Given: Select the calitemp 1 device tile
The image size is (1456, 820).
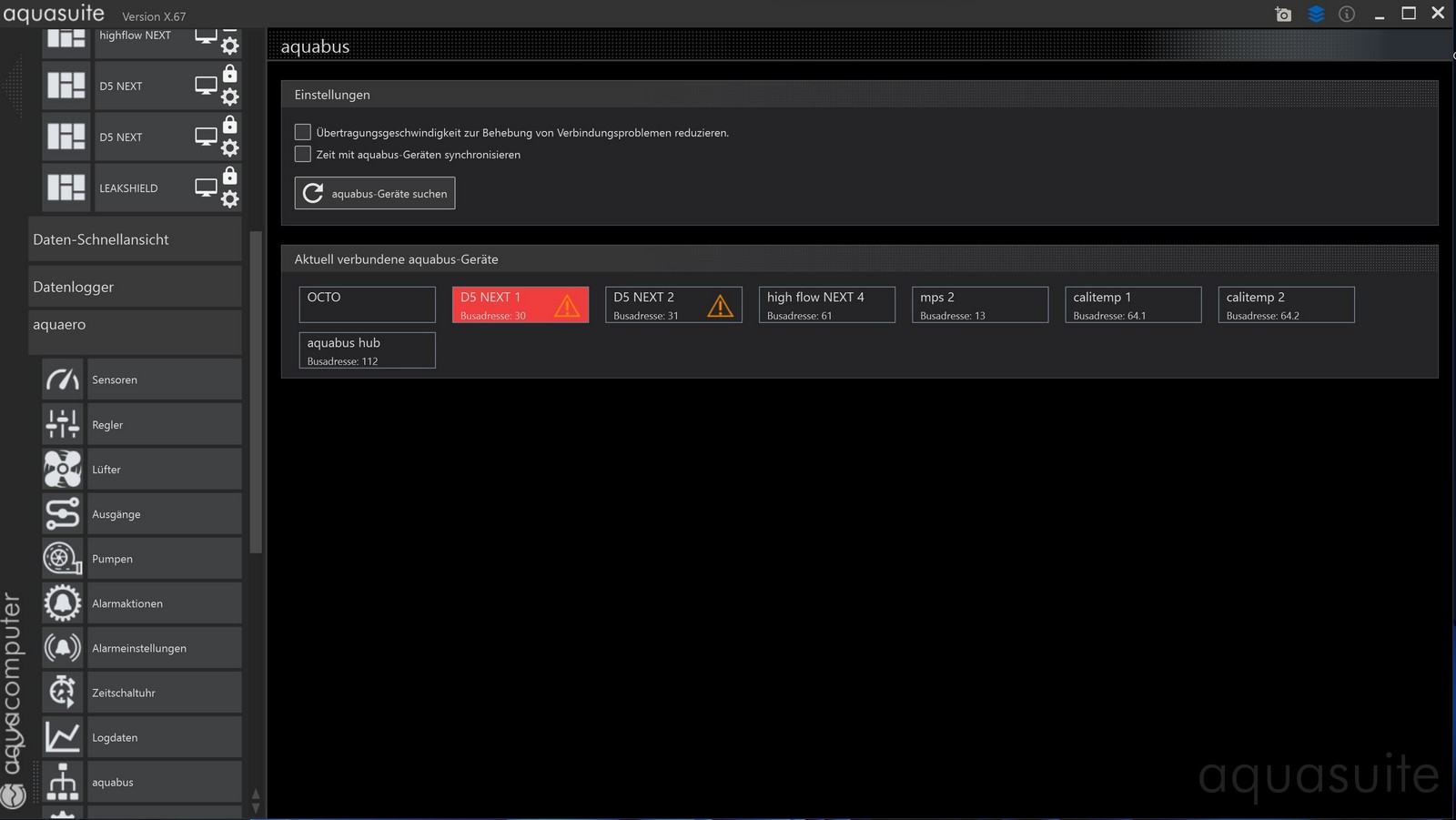Looking at the screenshot, I should click(1133, 305).
